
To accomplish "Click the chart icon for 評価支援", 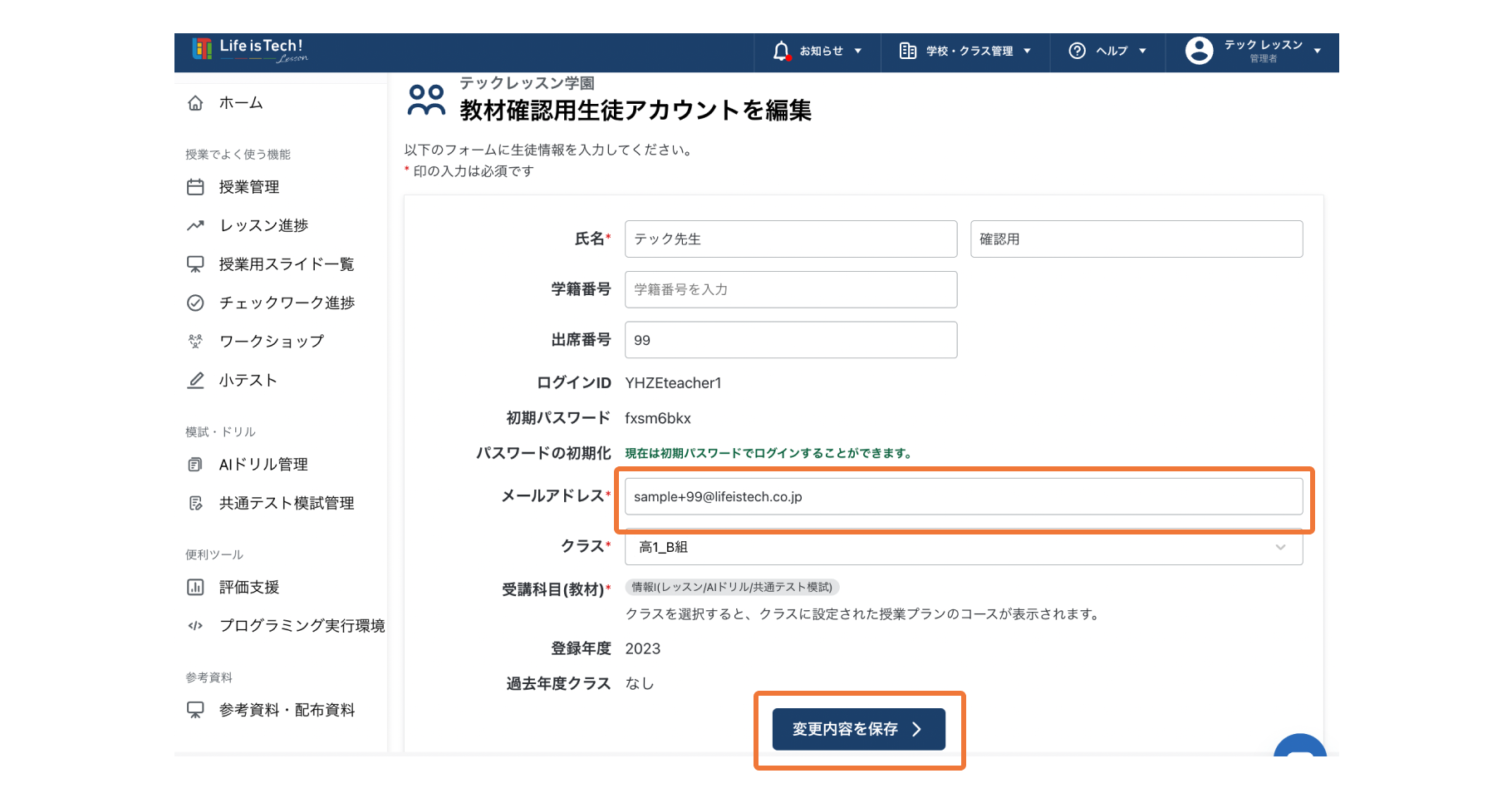I will pos(195,587).
